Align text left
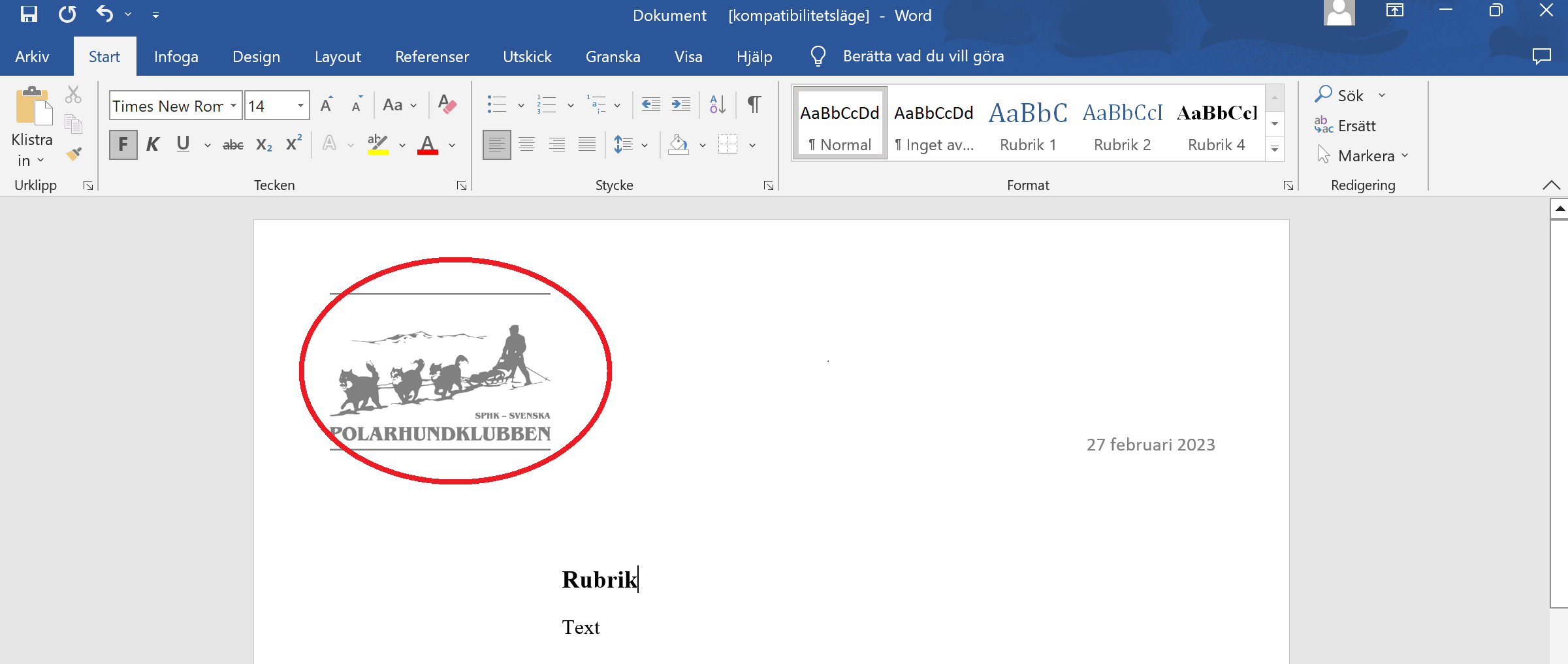1568x664 pixels. tap(496, 144)
